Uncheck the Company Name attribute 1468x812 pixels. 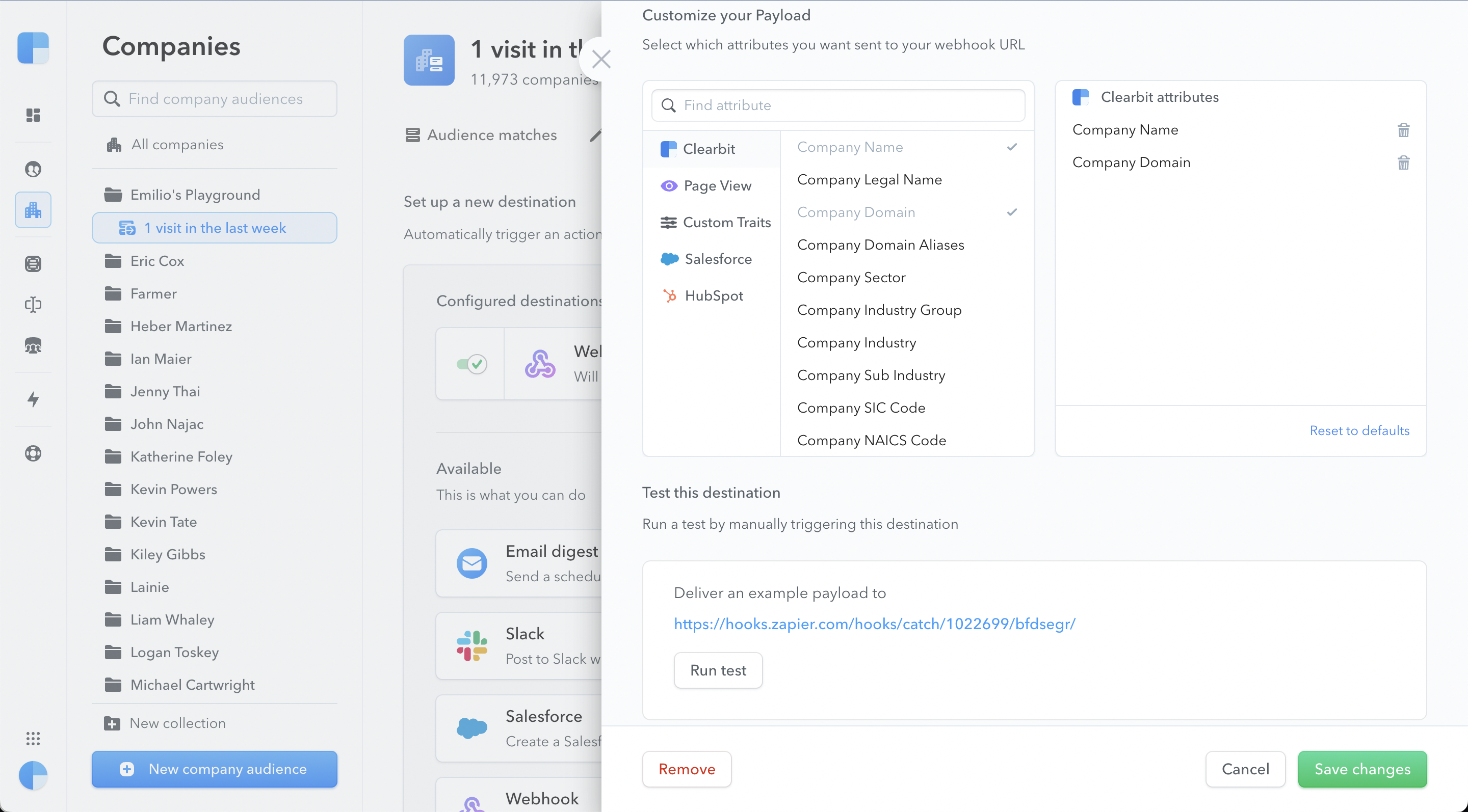[906, 147]
